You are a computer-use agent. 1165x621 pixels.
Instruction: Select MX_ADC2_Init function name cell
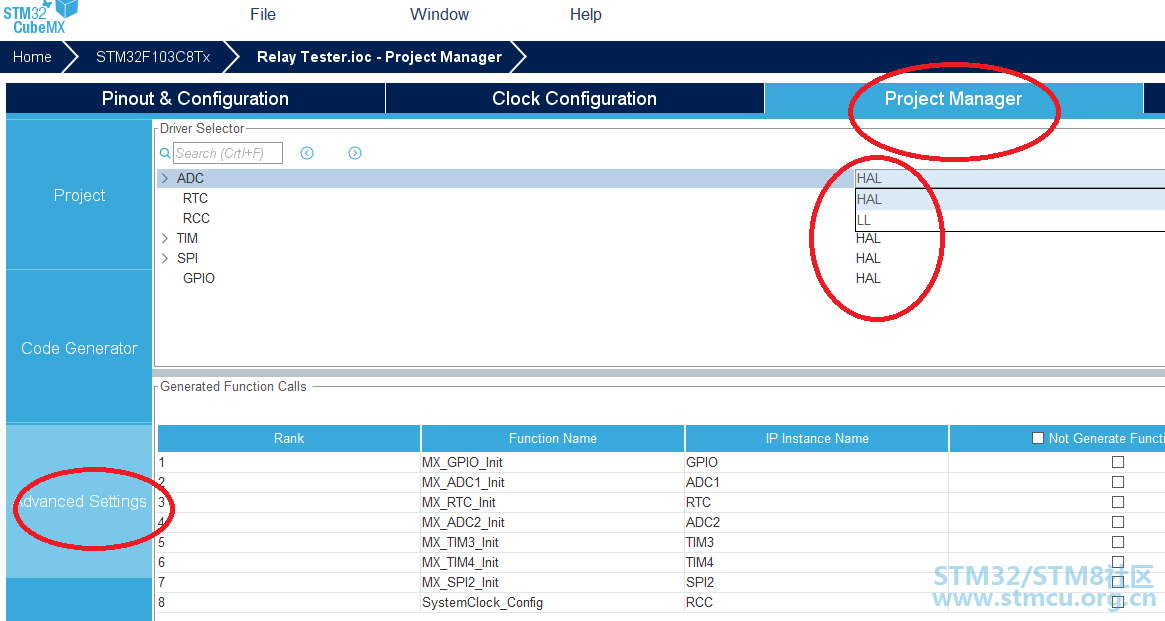552,522
